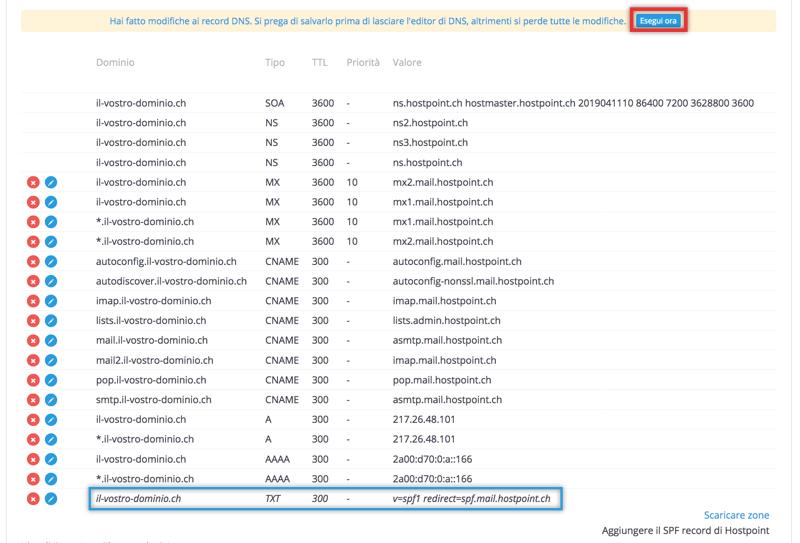800x543 pixels.
Task: Delete the autoconfig CNAME record
Action: 33,261
